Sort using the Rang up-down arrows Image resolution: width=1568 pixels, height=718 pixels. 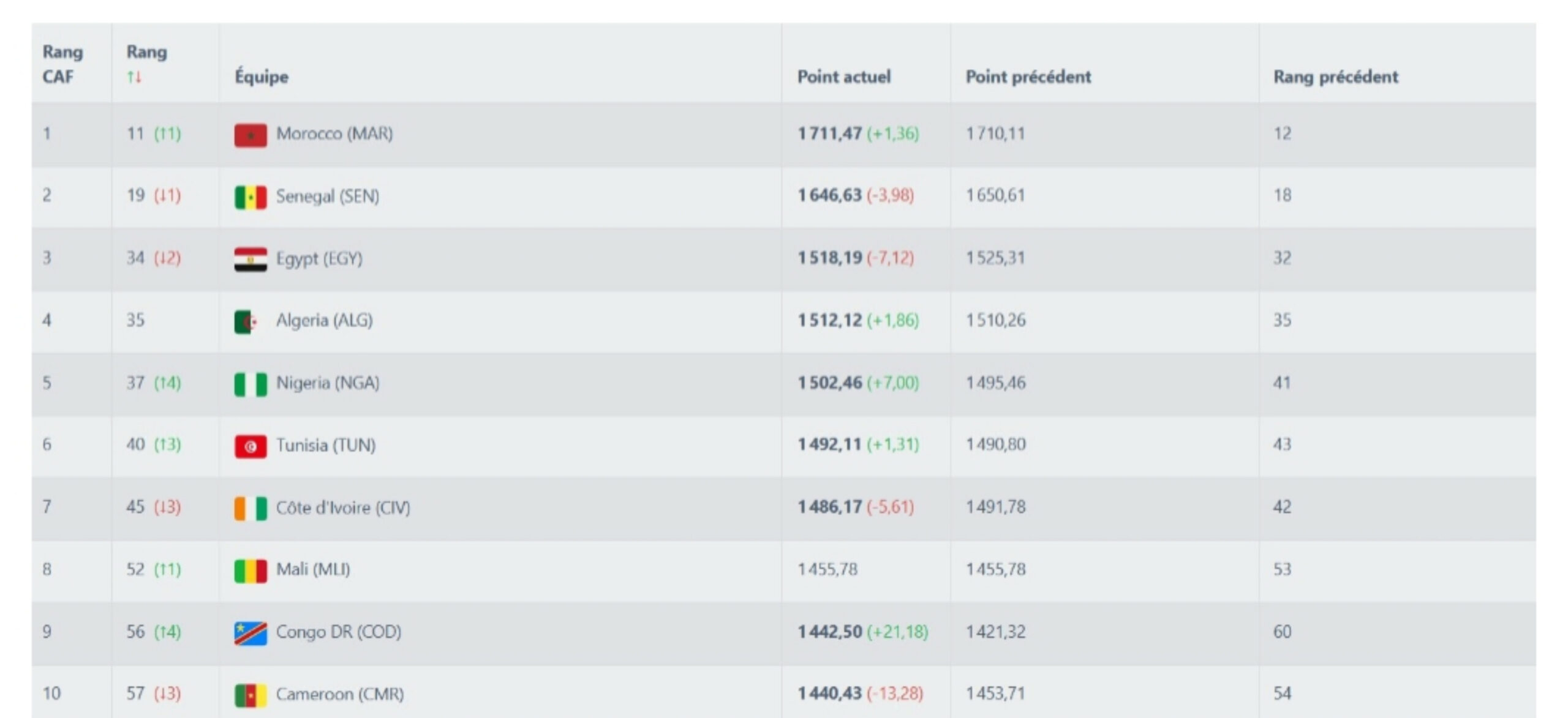(x=134, y=77)
